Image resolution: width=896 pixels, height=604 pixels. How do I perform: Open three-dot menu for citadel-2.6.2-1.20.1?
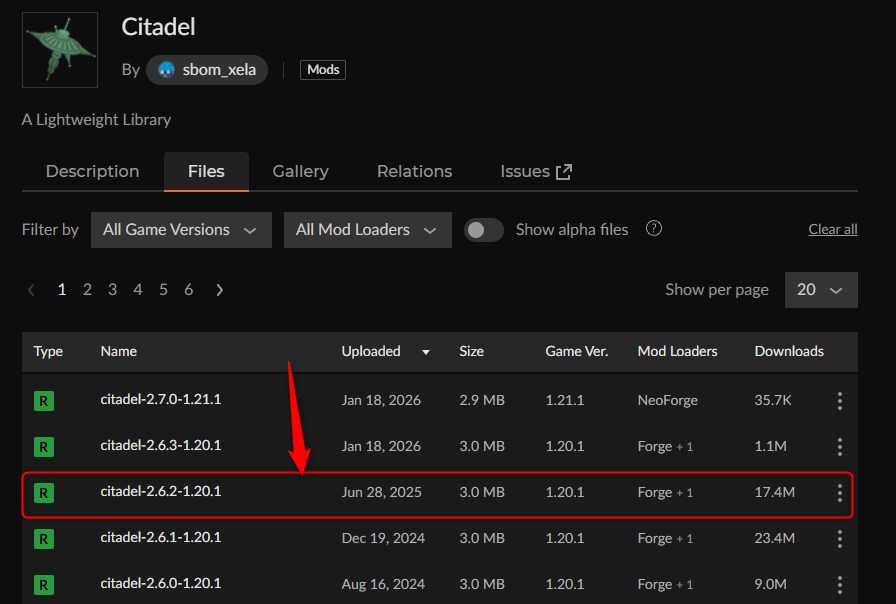(839, 493)
